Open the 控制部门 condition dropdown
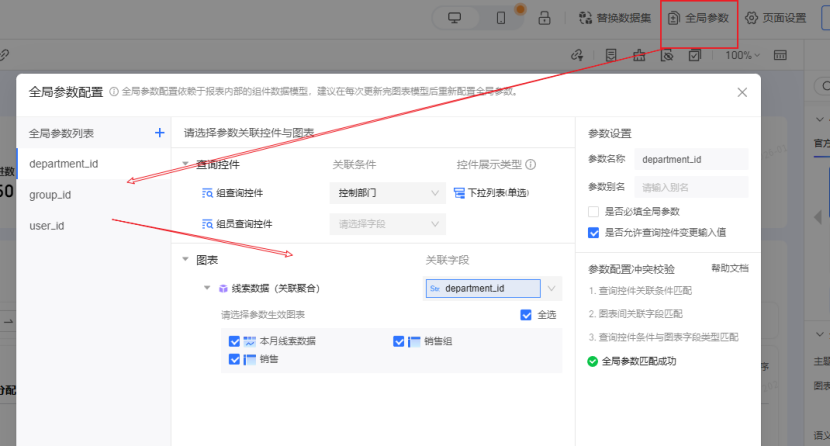Screen dimensions: 830x446 [x=387, y=193]
